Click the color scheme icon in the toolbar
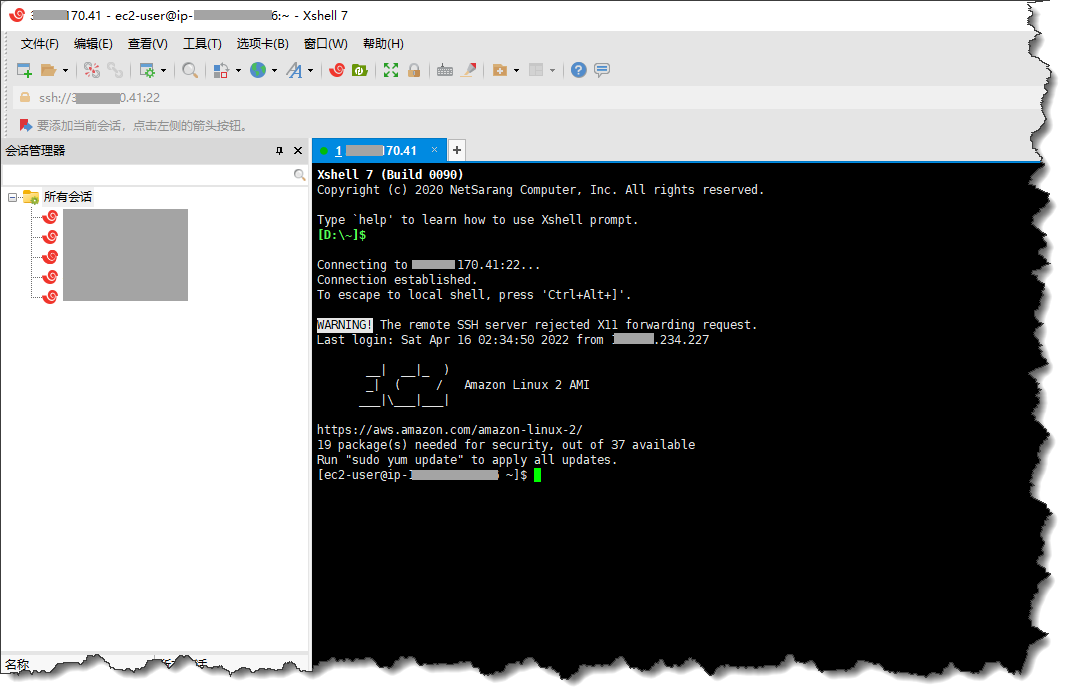Viewport: 1074px width, 699px height. 221,70
